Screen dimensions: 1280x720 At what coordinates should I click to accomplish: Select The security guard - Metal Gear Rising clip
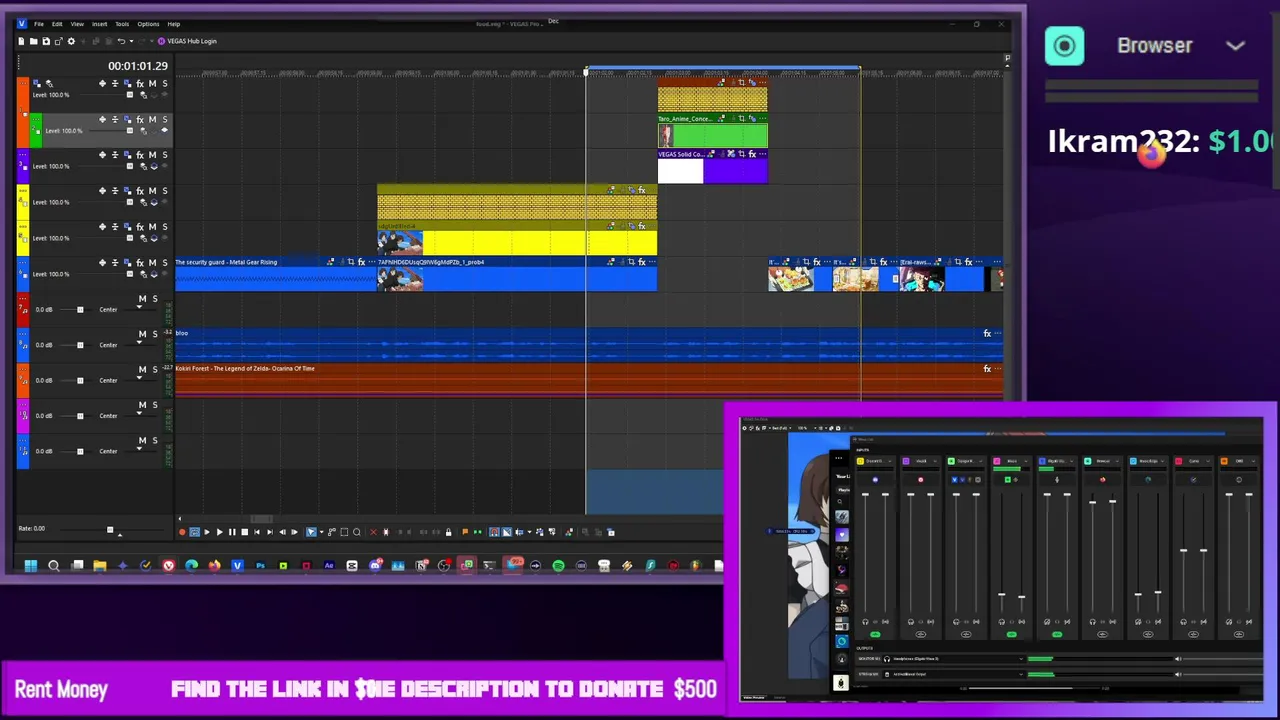coord(276,275)
